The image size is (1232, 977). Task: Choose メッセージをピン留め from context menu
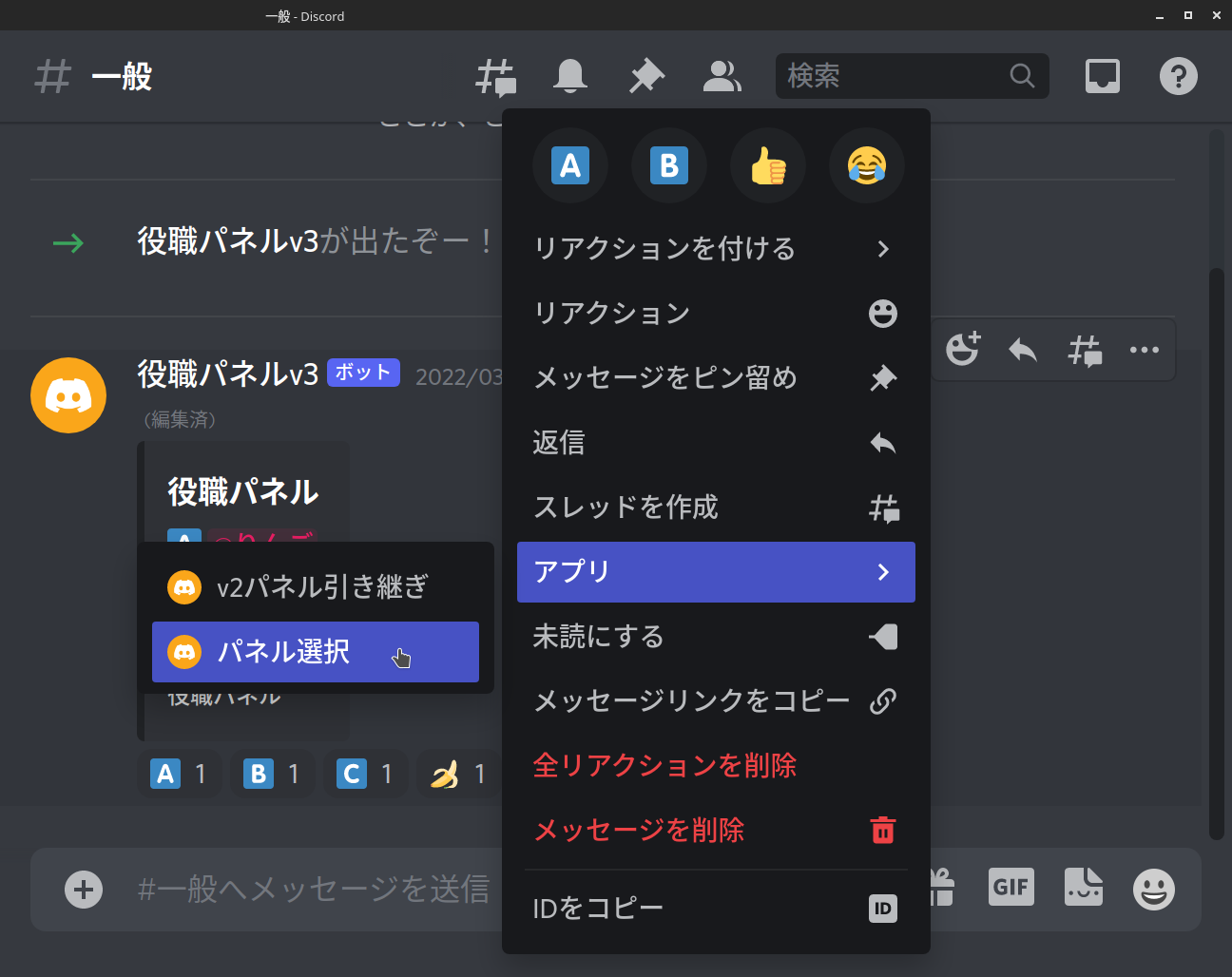[x=716, y=378]
